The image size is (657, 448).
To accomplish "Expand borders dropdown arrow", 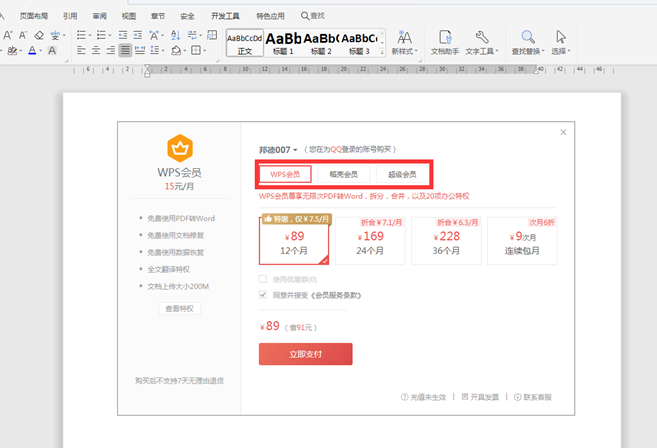I will point(204,51).
